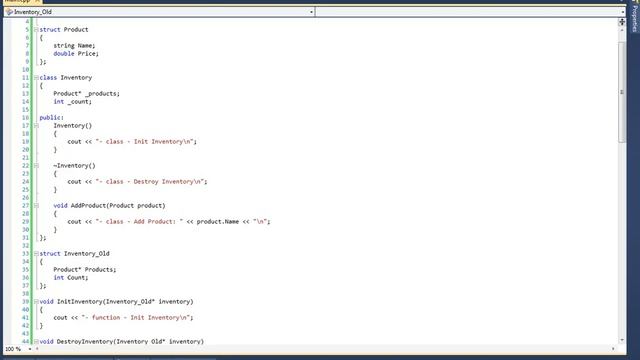Screen dimensions: 640x360
Task: Click the "int _count;" field line
Action: coord(72,102)
